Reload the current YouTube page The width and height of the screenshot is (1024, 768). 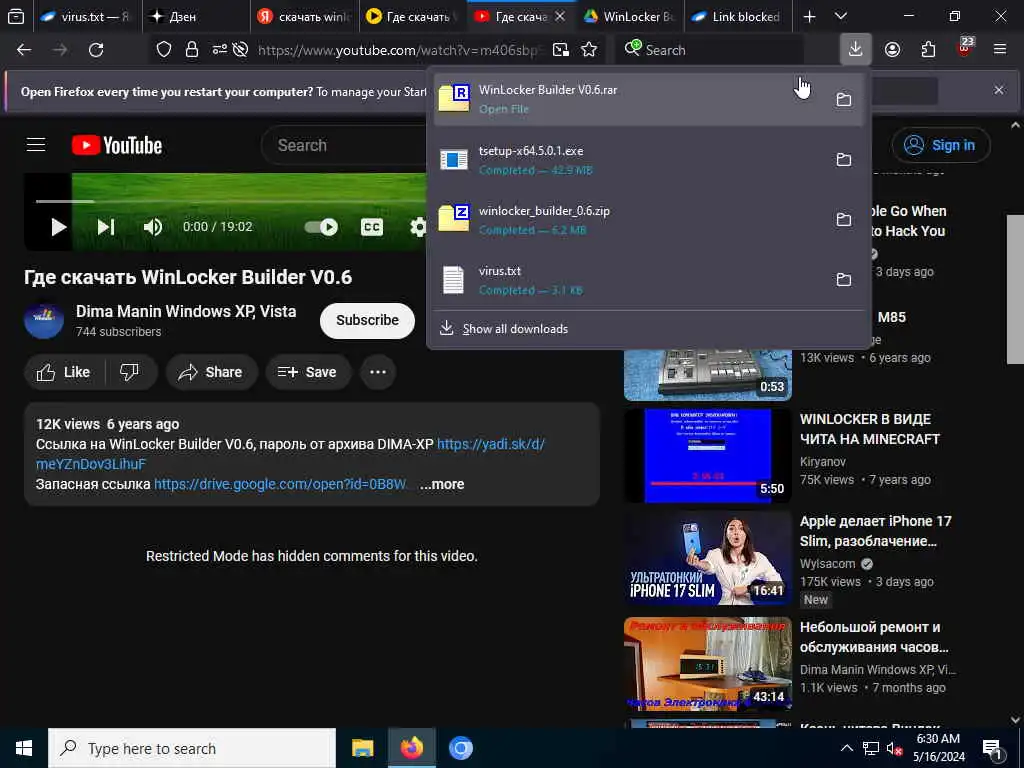(x=96, y=50)
